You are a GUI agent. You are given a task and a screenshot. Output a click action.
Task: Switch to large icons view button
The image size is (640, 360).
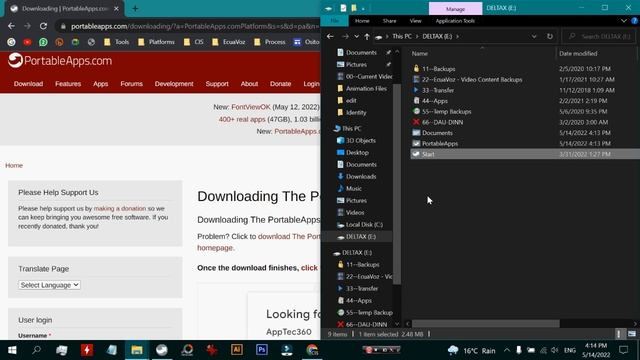click(632, 334)
